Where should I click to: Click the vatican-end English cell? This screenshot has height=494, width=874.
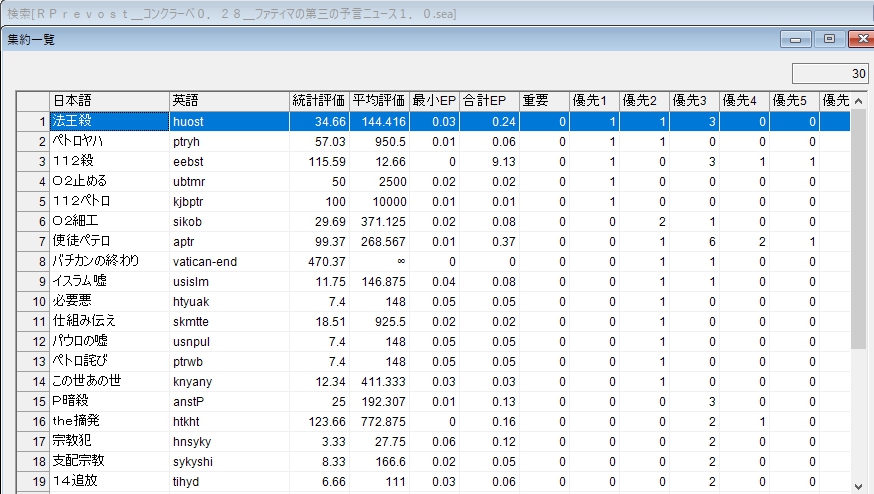(x=229, y=261)
